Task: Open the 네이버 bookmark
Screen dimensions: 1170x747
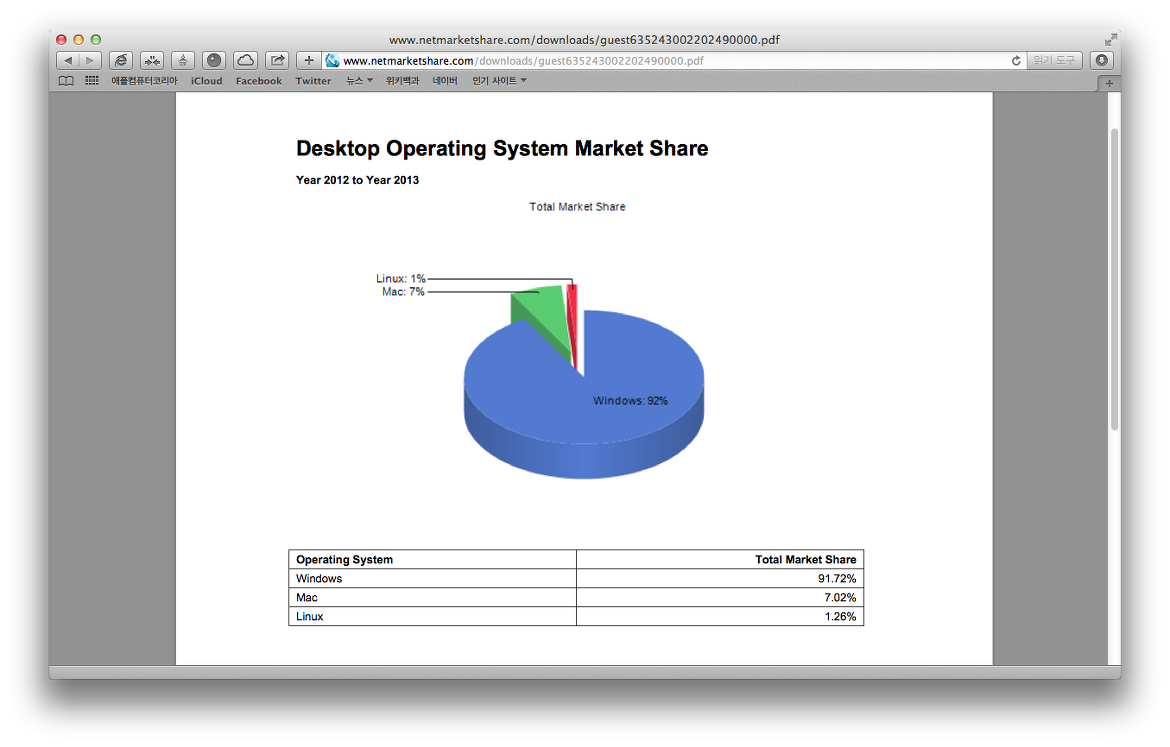Action: (x=445, y=81)
